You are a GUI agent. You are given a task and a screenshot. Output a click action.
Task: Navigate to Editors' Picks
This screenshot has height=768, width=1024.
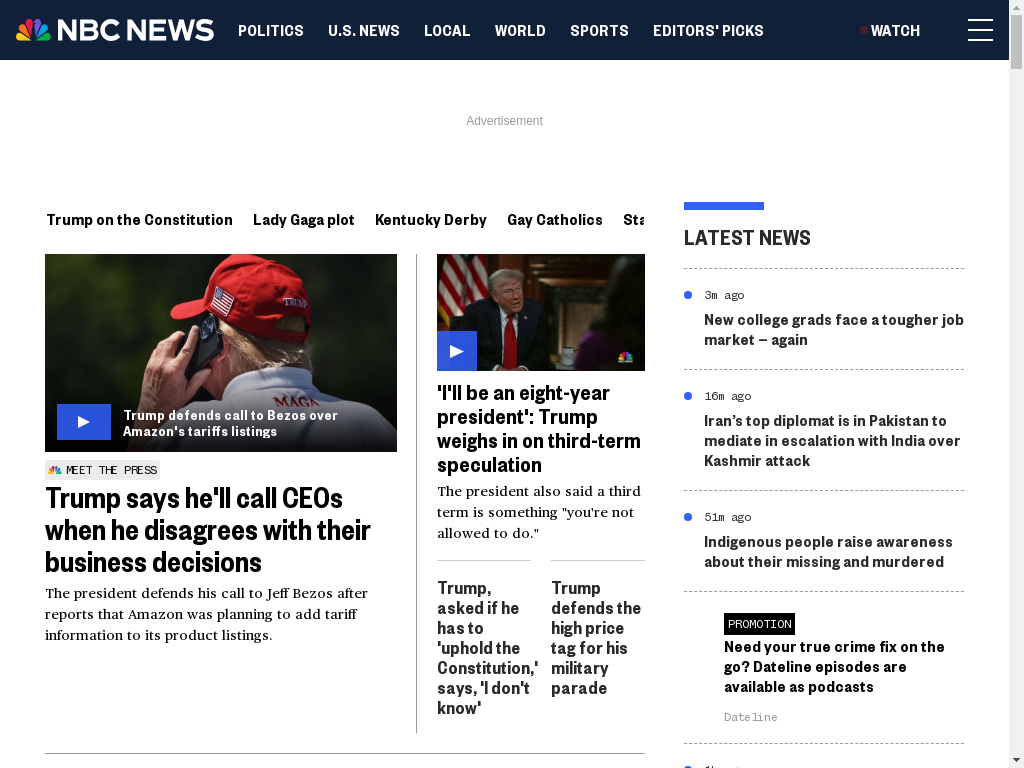coord(708,31)
